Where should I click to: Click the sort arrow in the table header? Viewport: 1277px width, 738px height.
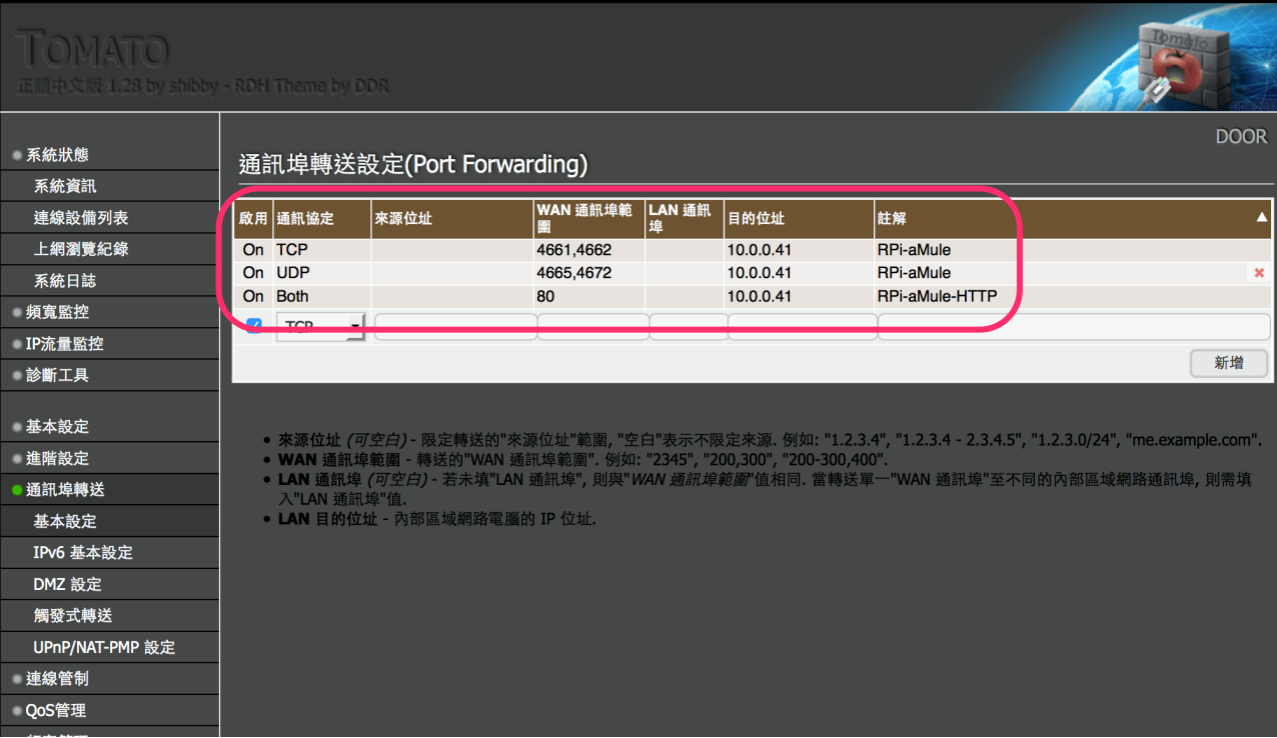tap(1262, 217)
